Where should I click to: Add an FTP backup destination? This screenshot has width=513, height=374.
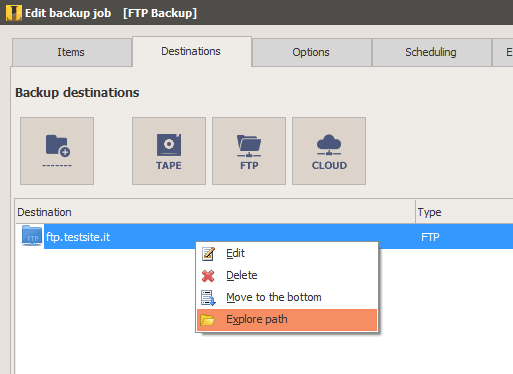pyautogui.click(x=249, y=151)
